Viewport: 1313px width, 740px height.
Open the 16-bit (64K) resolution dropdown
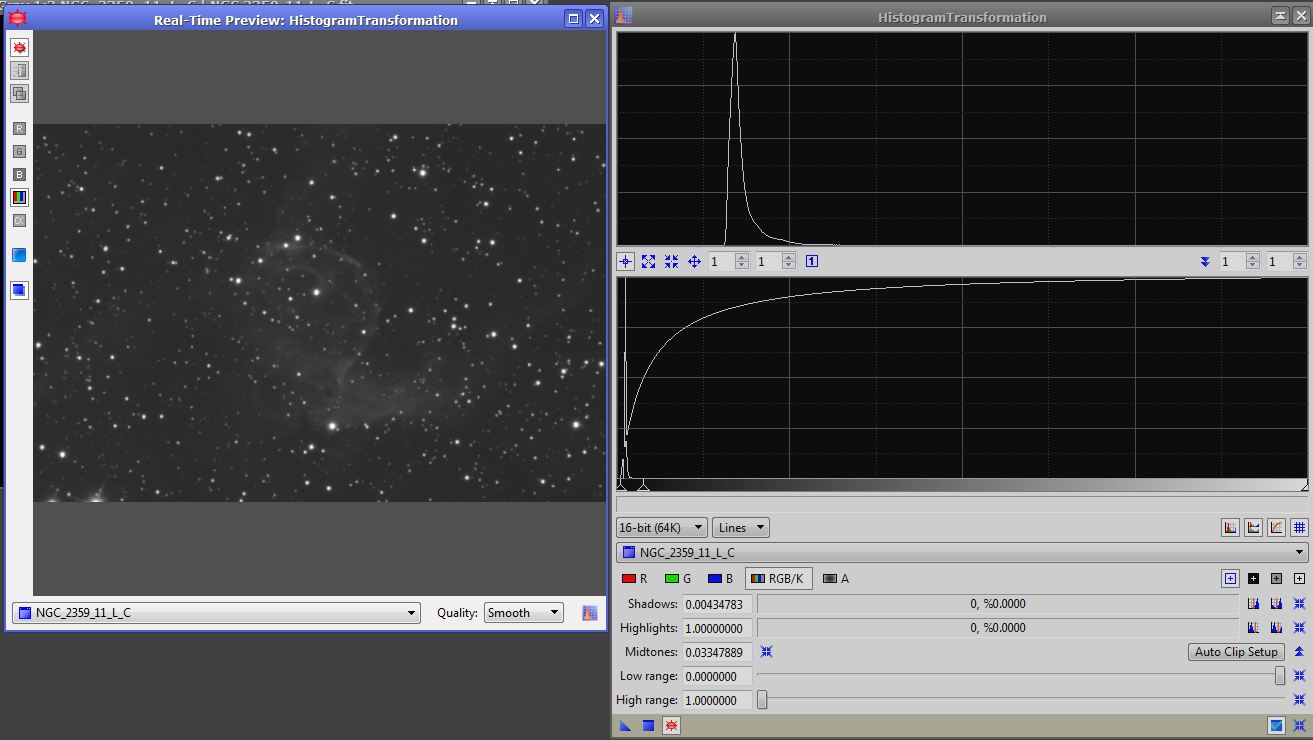(x=661, y=527)
